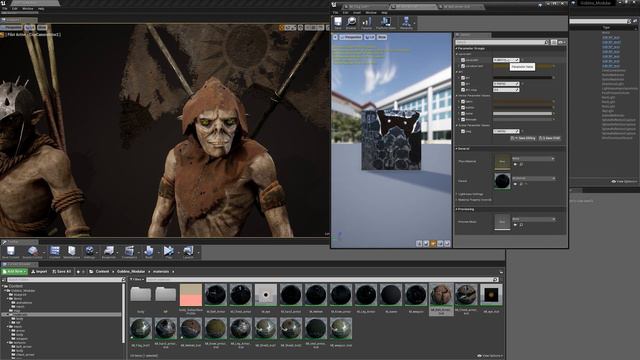
Task: Toggle the first checkbox under Vector Parameter Values
Action: click(463, 102)
